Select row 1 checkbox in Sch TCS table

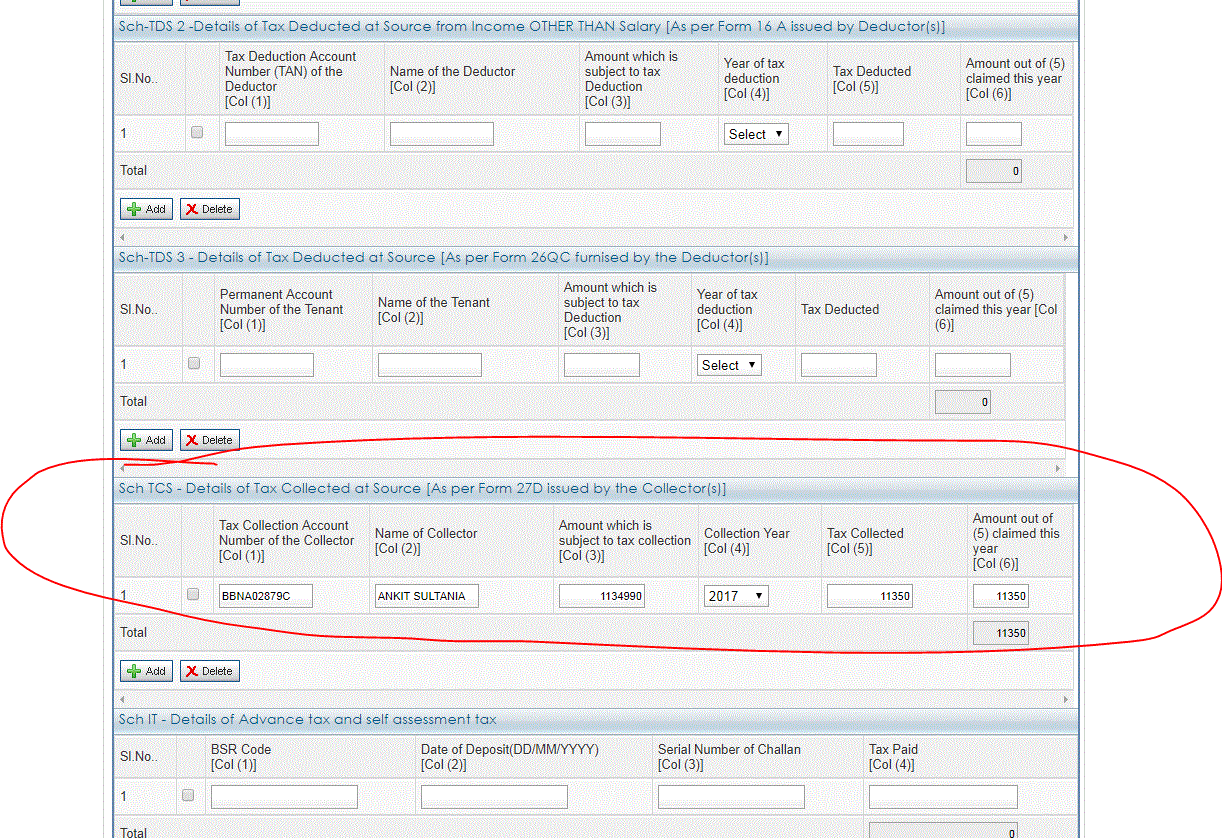(192, 594)
